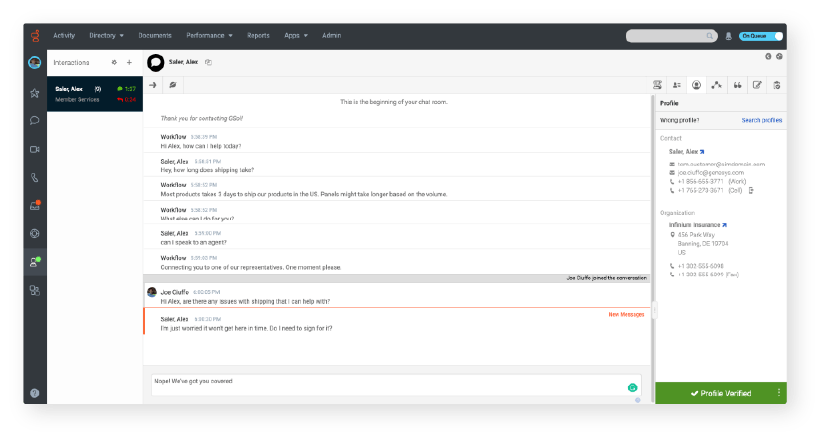Open the notifications bell icon

(x=728, y=36)
